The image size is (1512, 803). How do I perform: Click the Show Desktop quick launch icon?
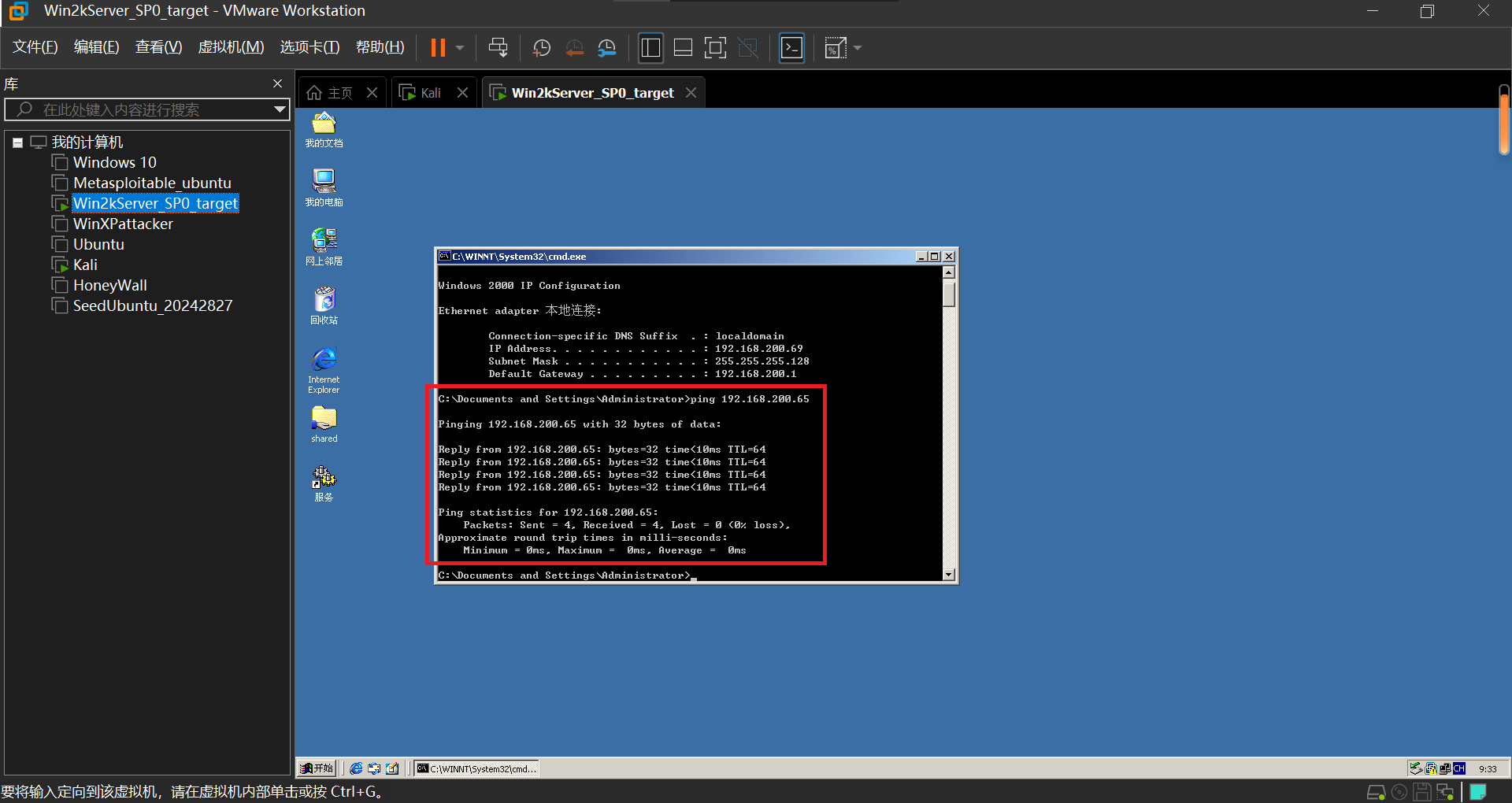click(x=392, y=768)
